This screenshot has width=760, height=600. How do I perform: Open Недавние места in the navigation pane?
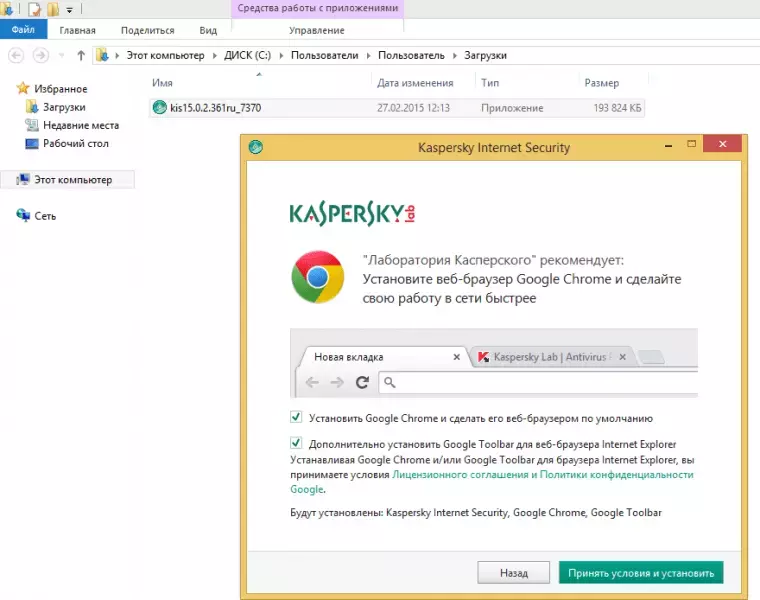point(81,126)
